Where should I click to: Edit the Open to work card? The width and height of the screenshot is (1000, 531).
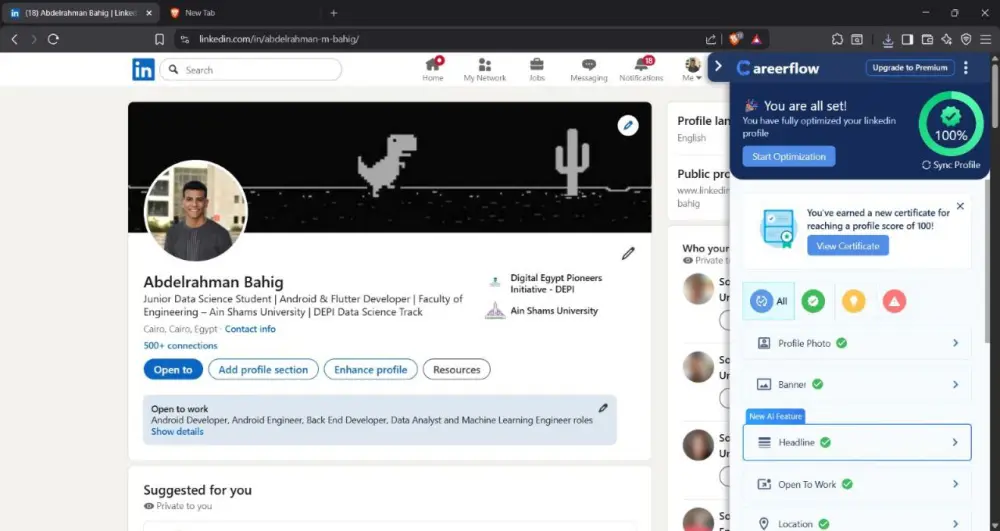[603, 408]
